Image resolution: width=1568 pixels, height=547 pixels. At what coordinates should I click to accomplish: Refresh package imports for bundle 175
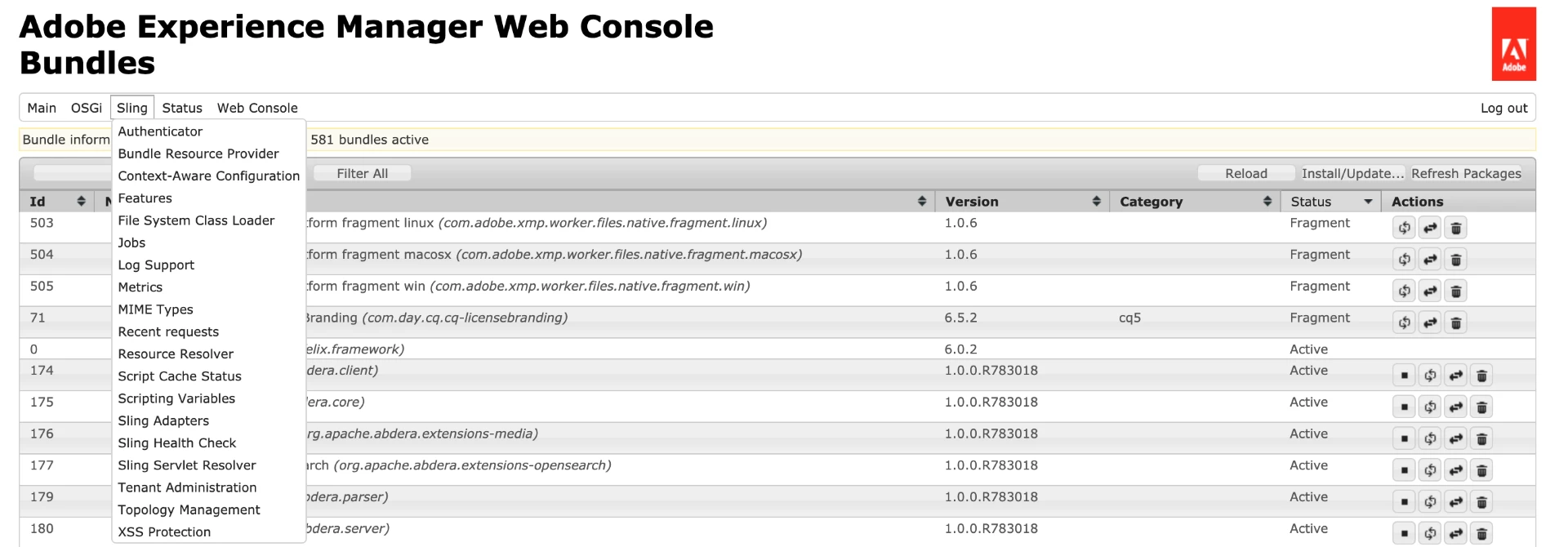[x=1430, y=407]
